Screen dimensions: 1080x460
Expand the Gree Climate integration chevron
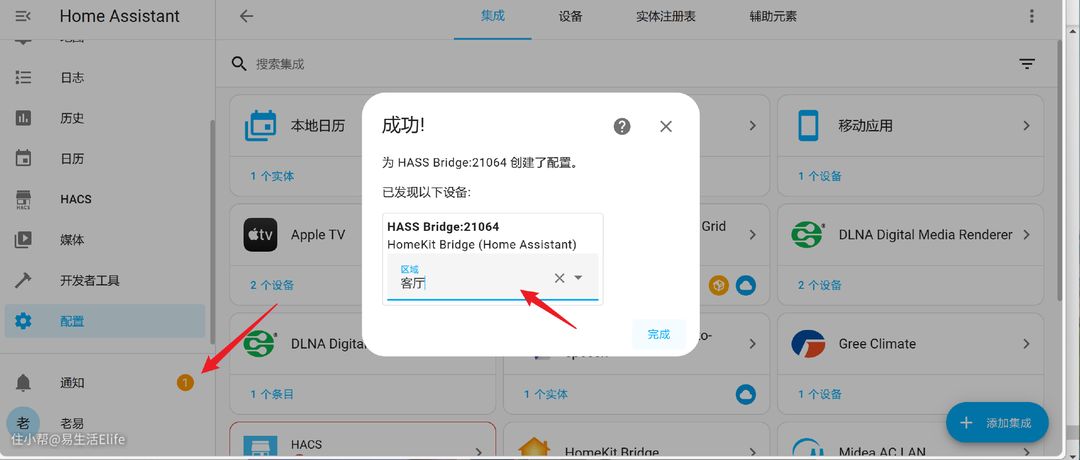click(x=1026, y=344)
